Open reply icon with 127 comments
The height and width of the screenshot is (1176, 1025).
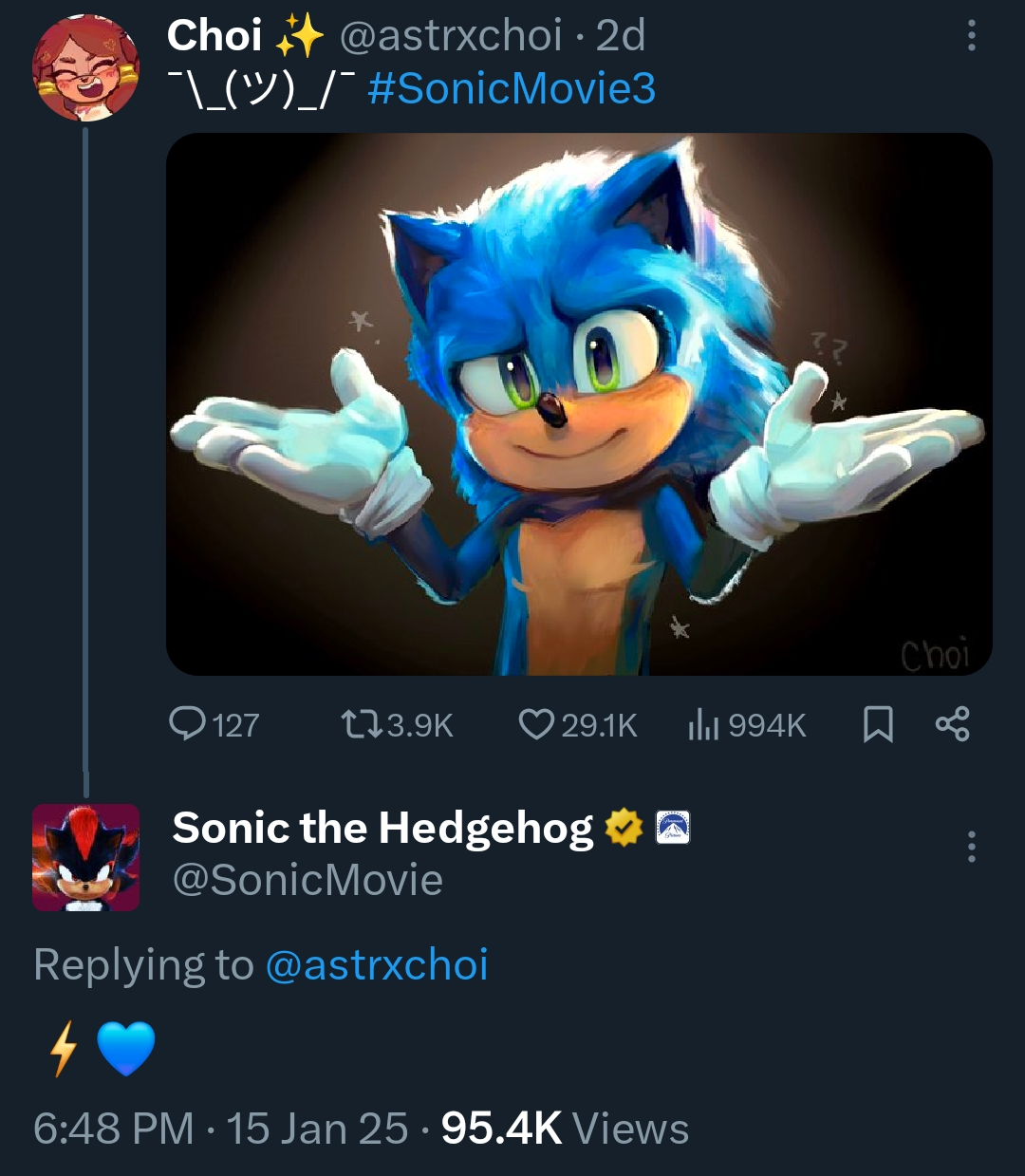(188, 725)
